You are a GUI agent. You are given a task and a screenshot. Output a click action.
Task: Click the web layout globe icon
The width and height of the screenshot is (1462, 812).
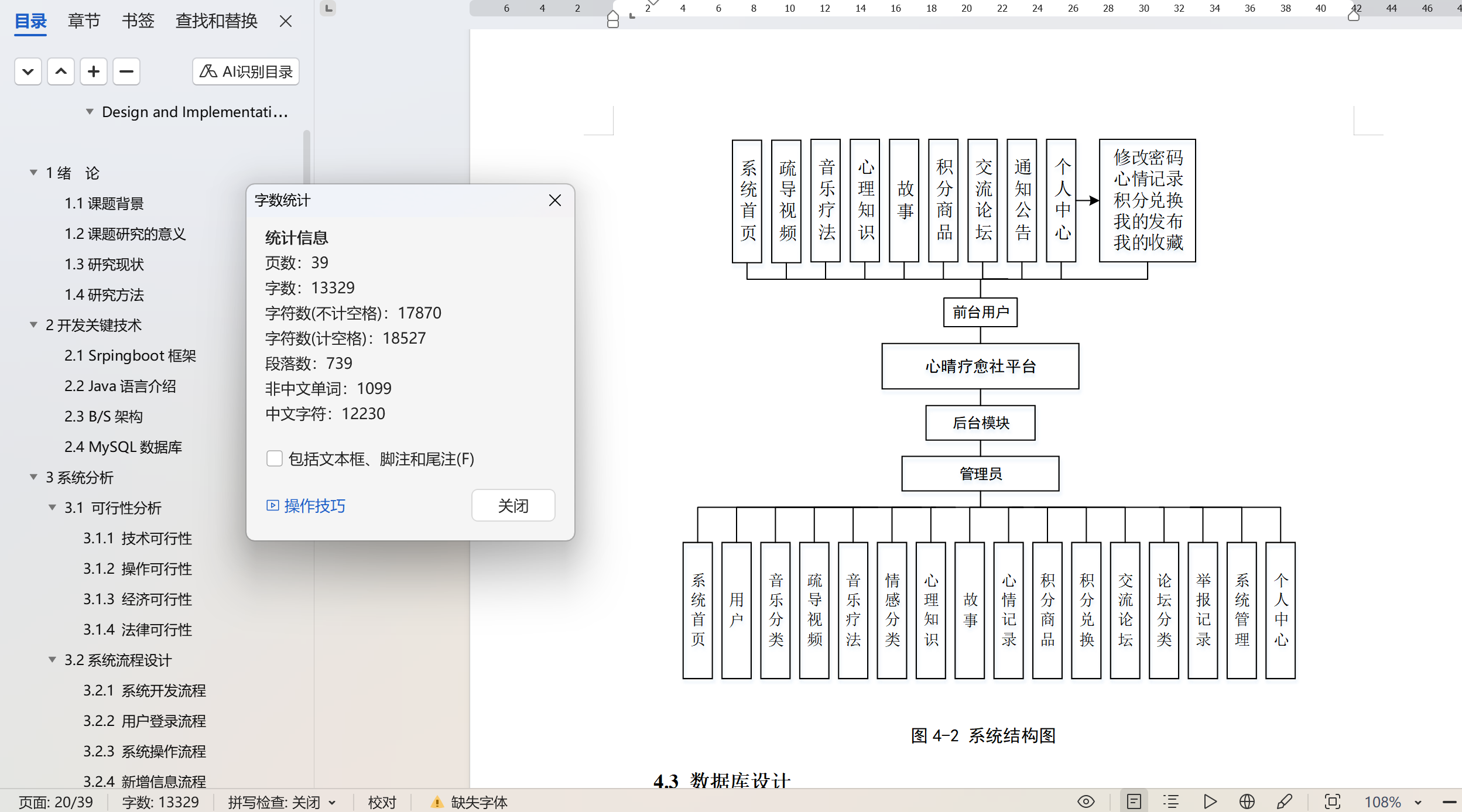click(x=1247, y=801)
